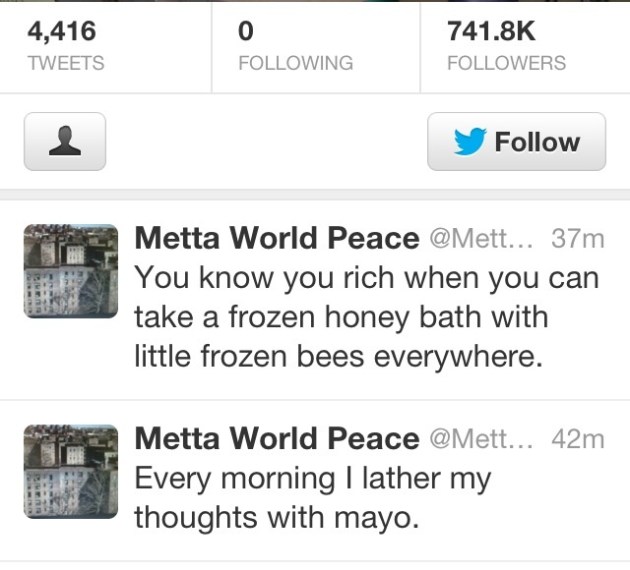Screen dimensions: 630x570
Task: Select the FOLLOWERS label under the count
Action: coord(506,63)
